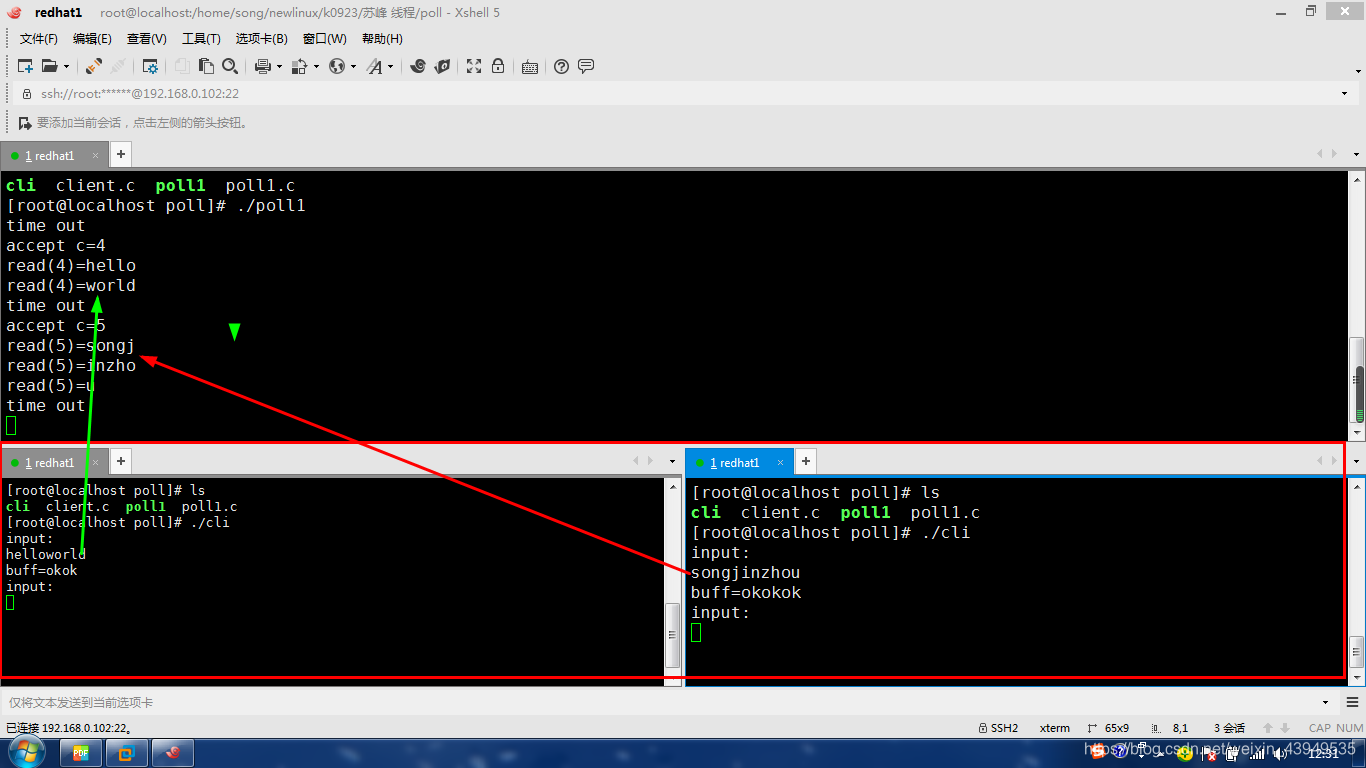Click xterm in the status bar
The width and height of the screenshot is (1366, 768).
(1055, 728)
